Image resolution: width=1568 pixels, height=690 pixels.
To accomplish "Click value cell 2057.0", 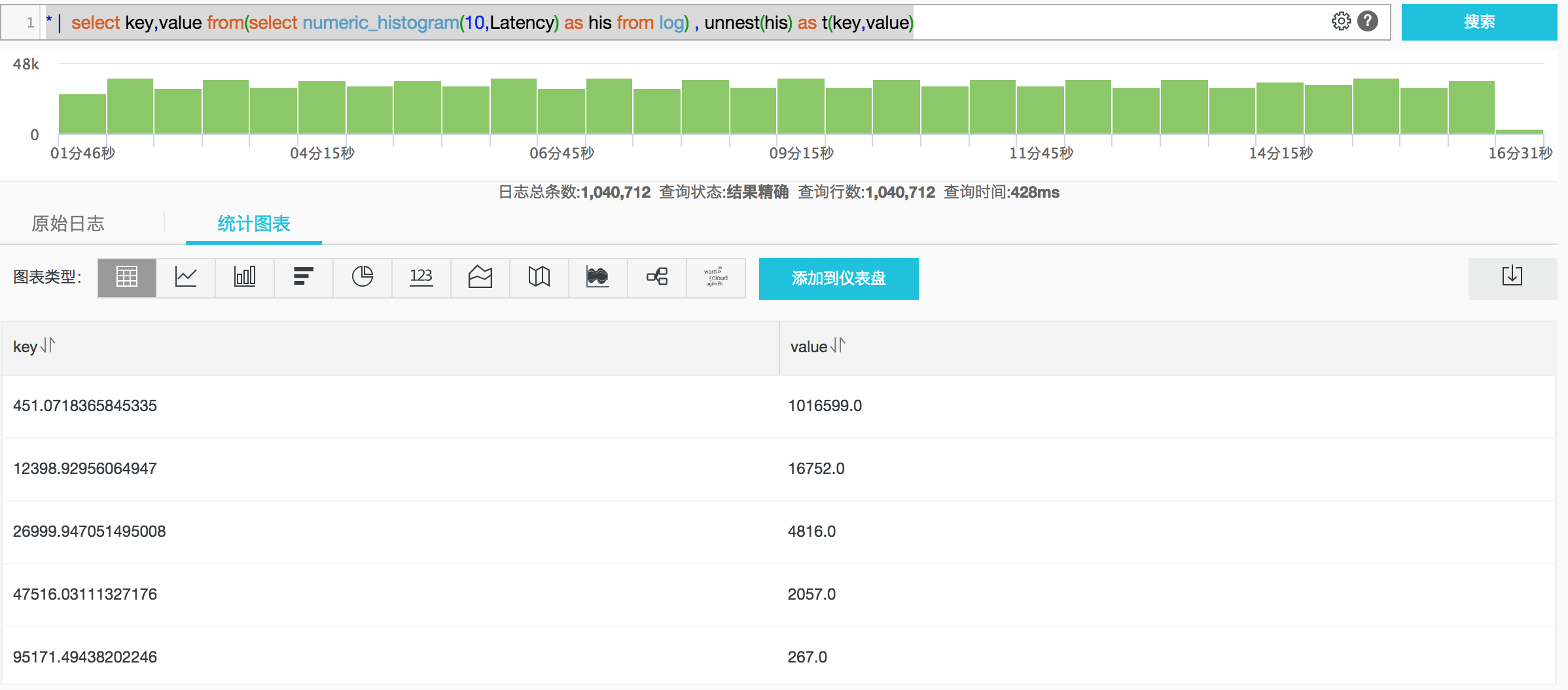I will (x=811, y=594).
